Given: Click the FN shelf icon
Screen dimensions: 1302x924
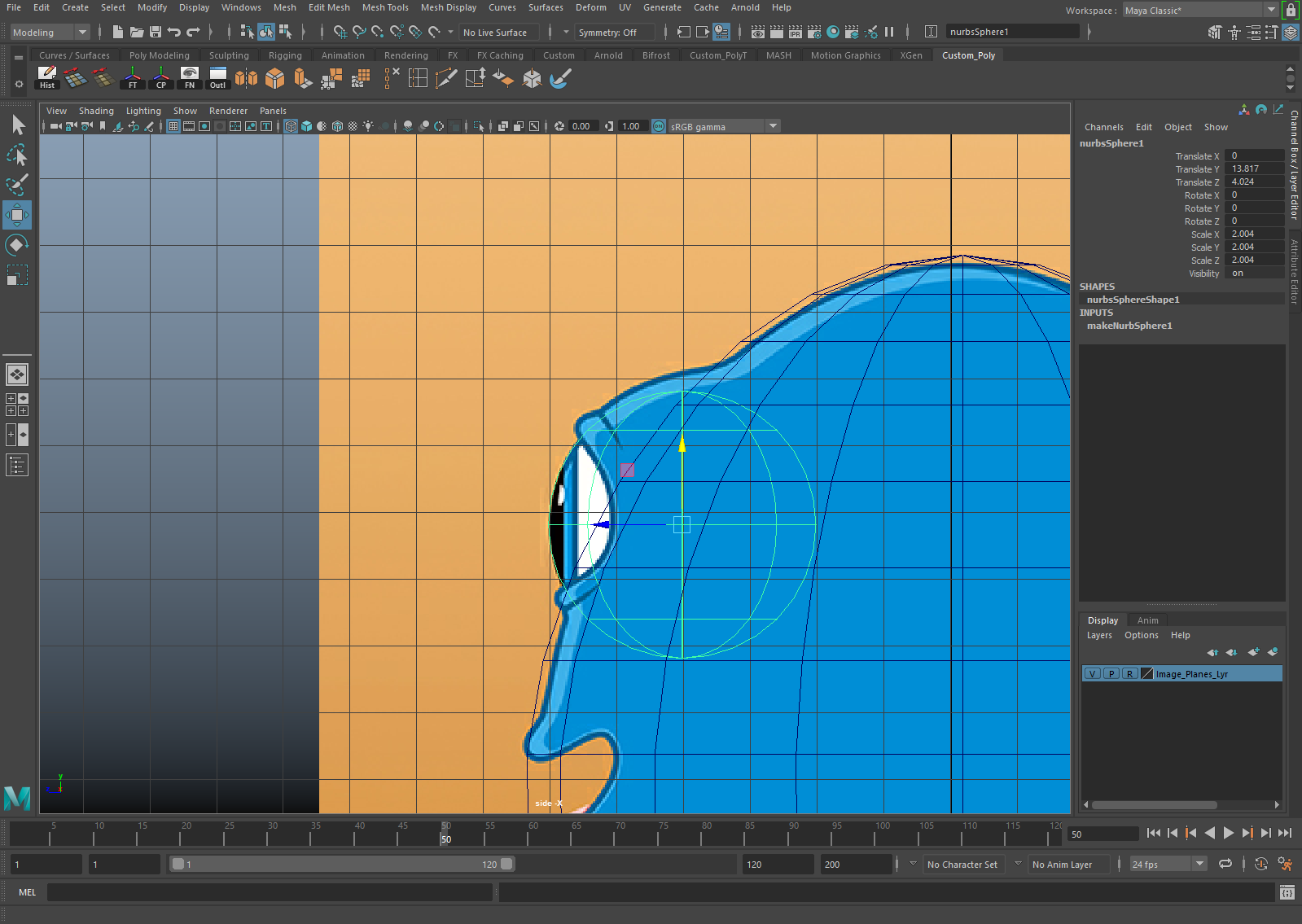Looking at the screenshot, I should 190,78.
